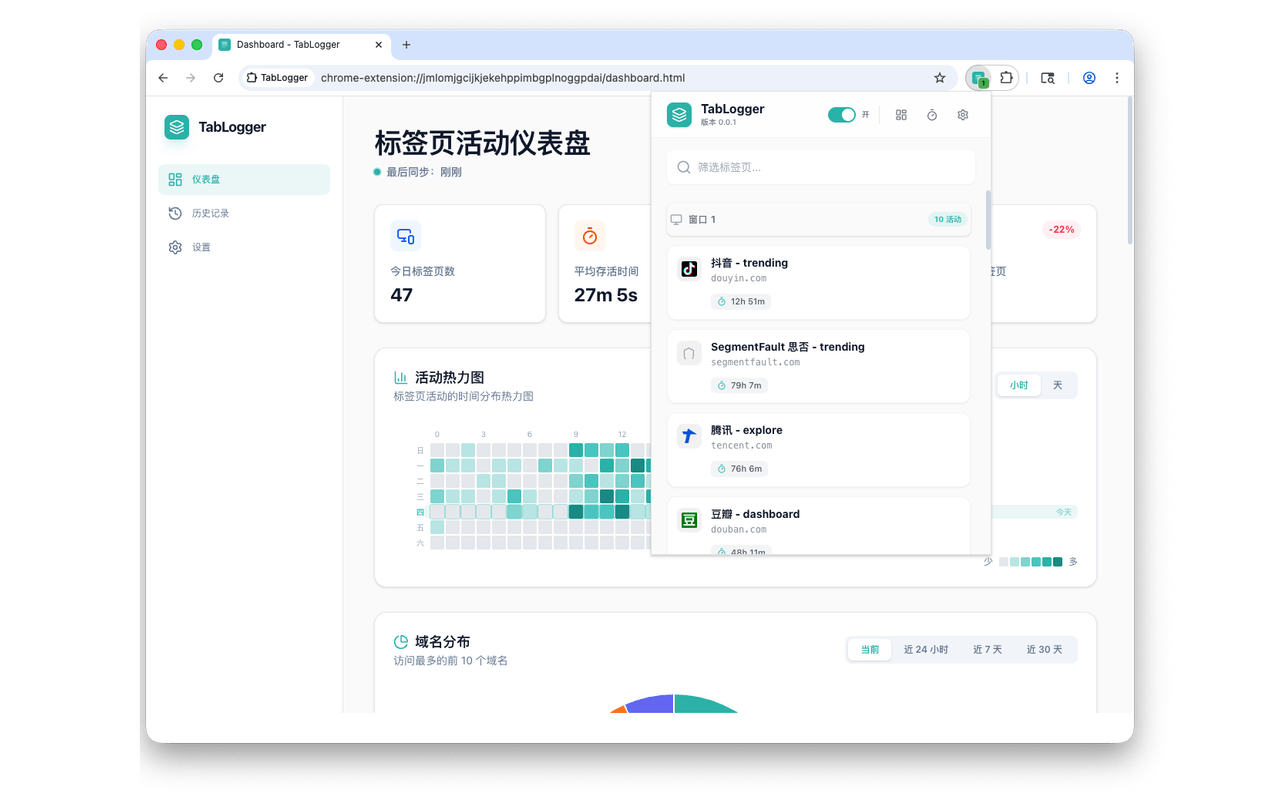
Task: Open the Chrome profile avatar icon
Action: 1089,78
